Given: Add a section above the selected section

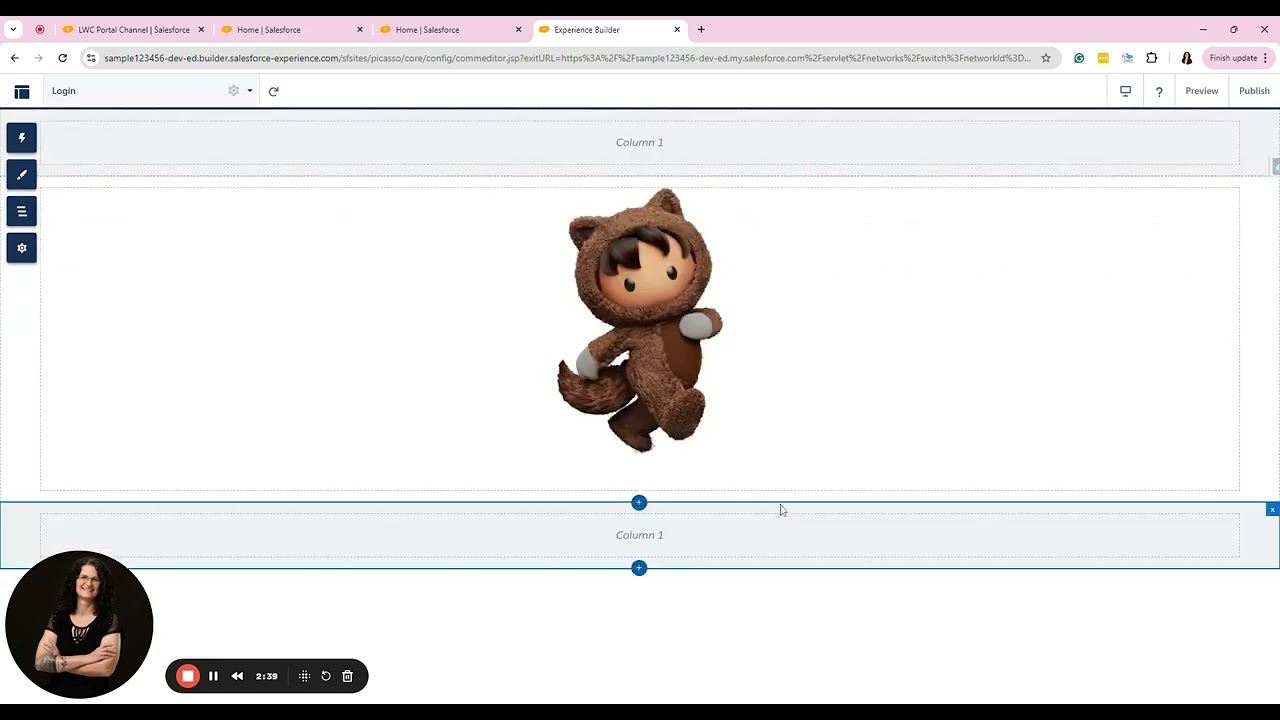Looking at the screenshot, I should click(639, 503).
